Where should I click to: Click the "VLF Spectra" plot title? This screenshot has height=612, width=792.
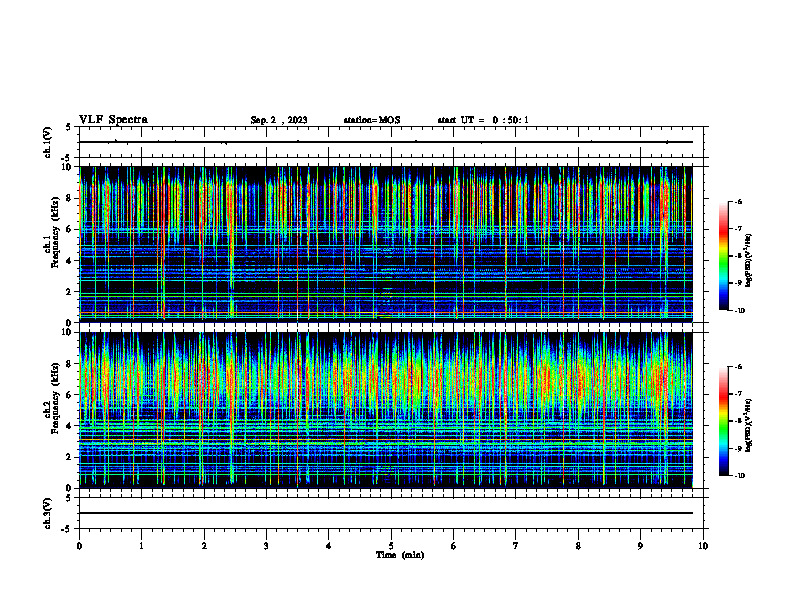click(113, 120)
